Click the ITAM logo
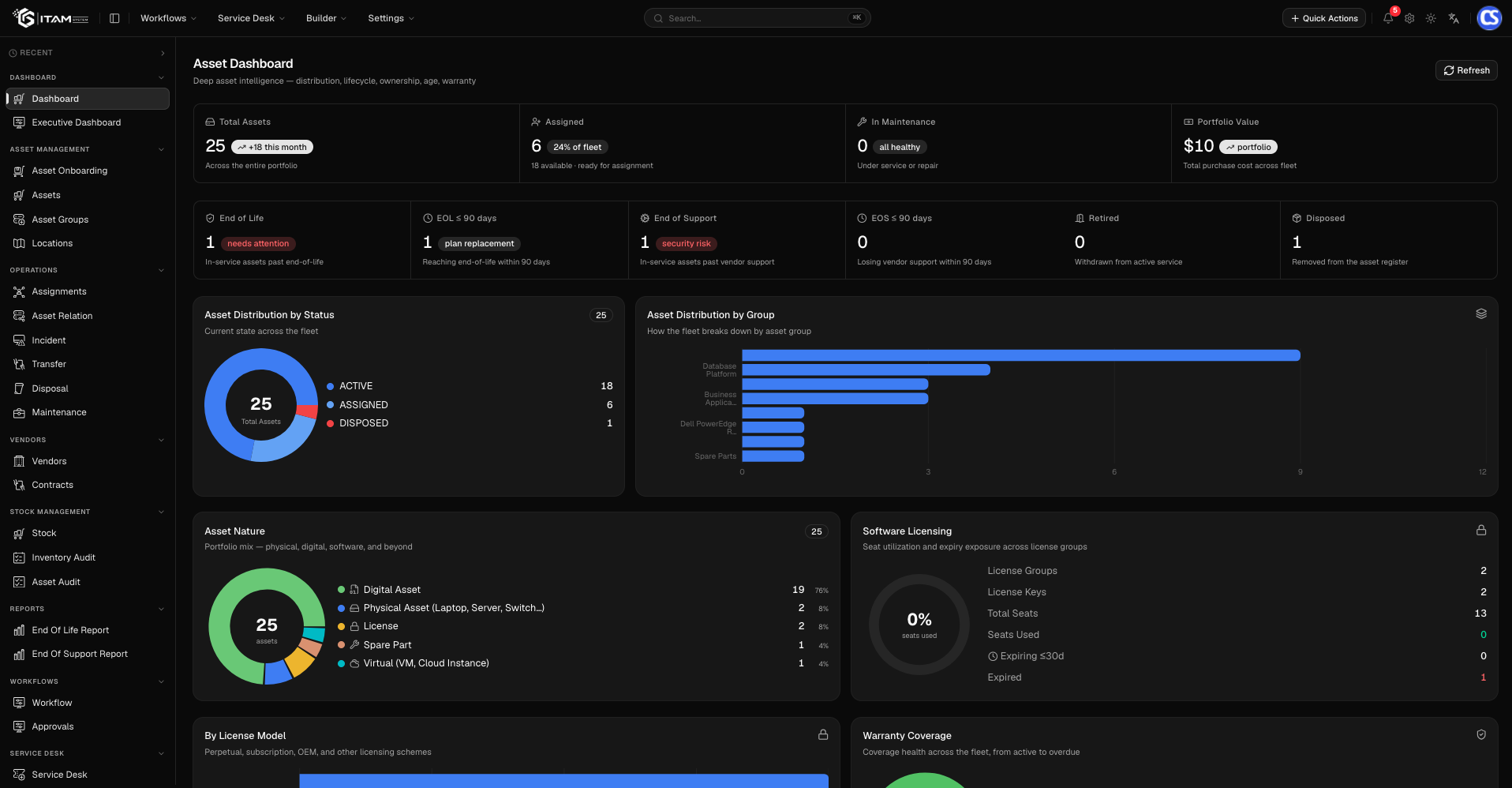Image resolution: width=1512 pixels, height=788 pixels. tap(51, 18)
